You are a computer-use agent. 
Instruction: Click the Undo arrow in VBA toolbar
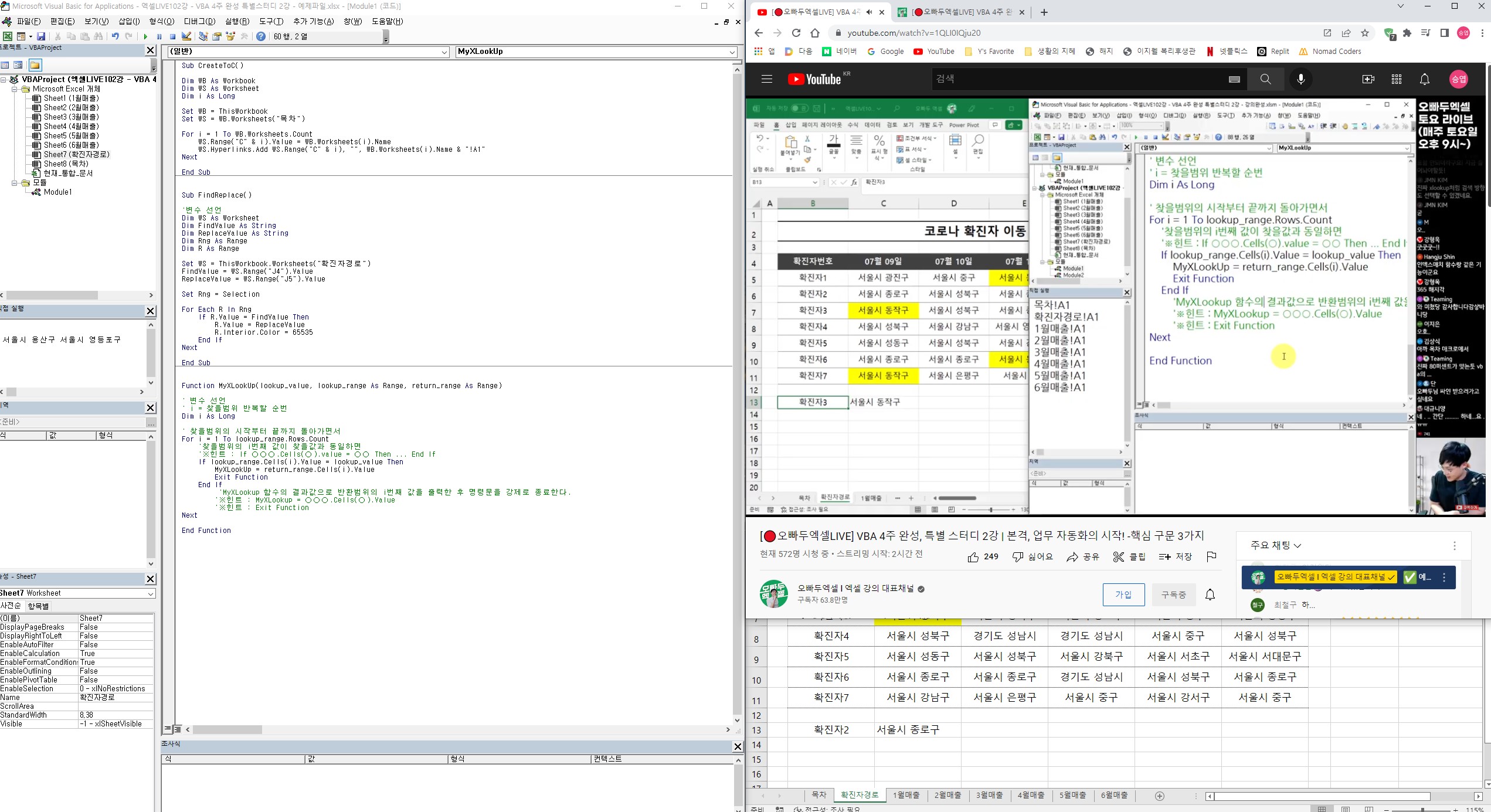(x=115, y=36)
